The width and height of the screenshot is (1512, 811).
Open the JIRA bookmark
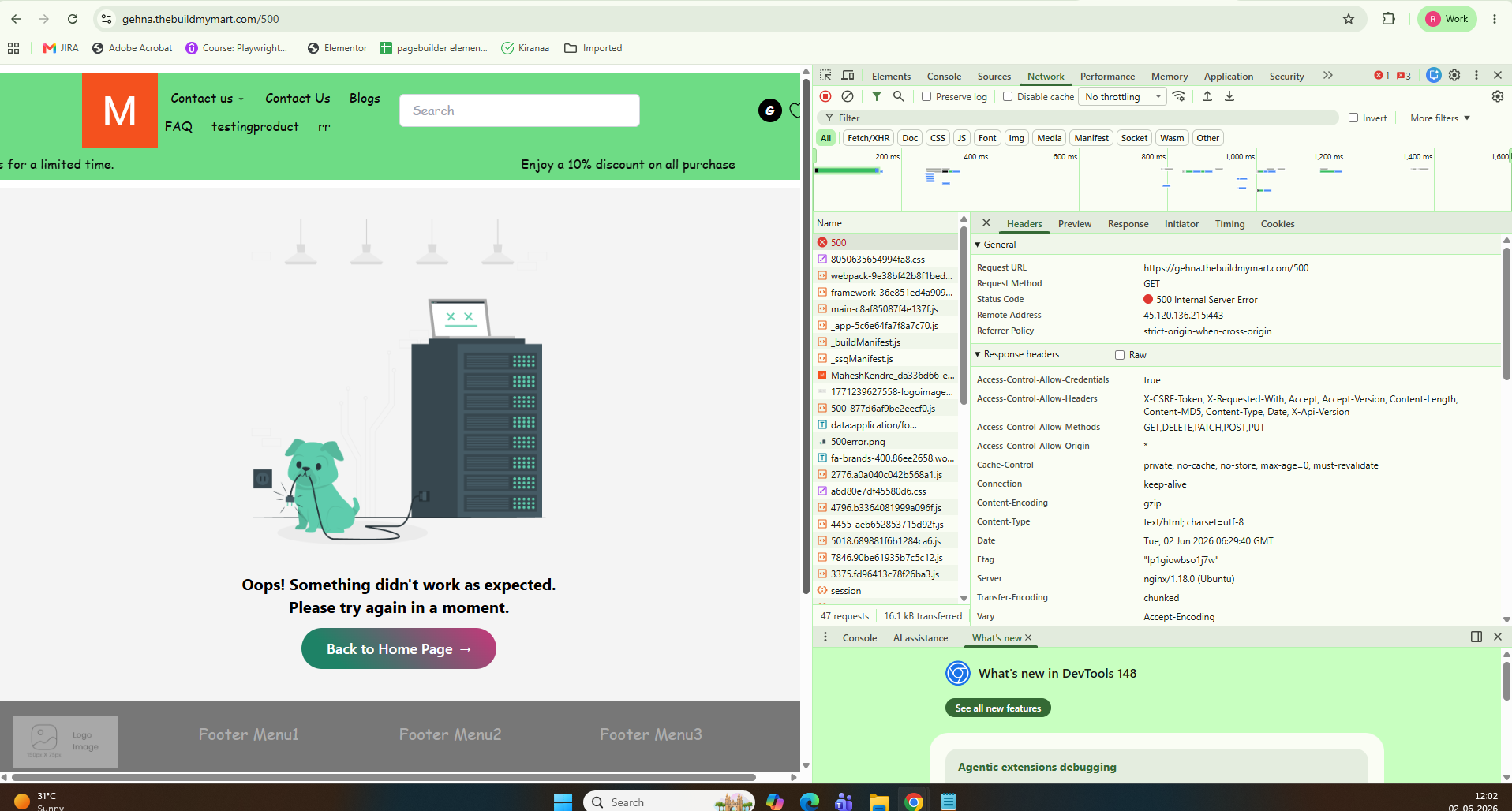point(61,48)
